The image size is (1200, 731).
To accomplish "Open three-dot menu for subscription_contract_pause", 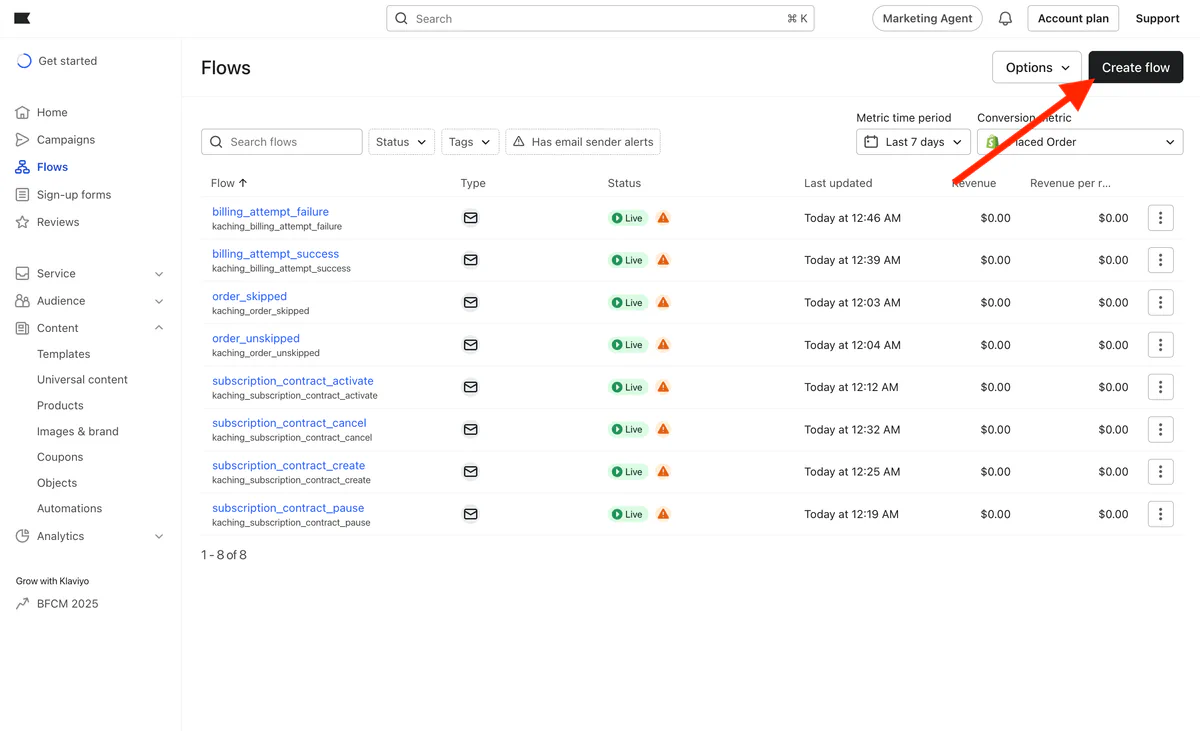I will pyautogui.click(x=1160, y=514).
